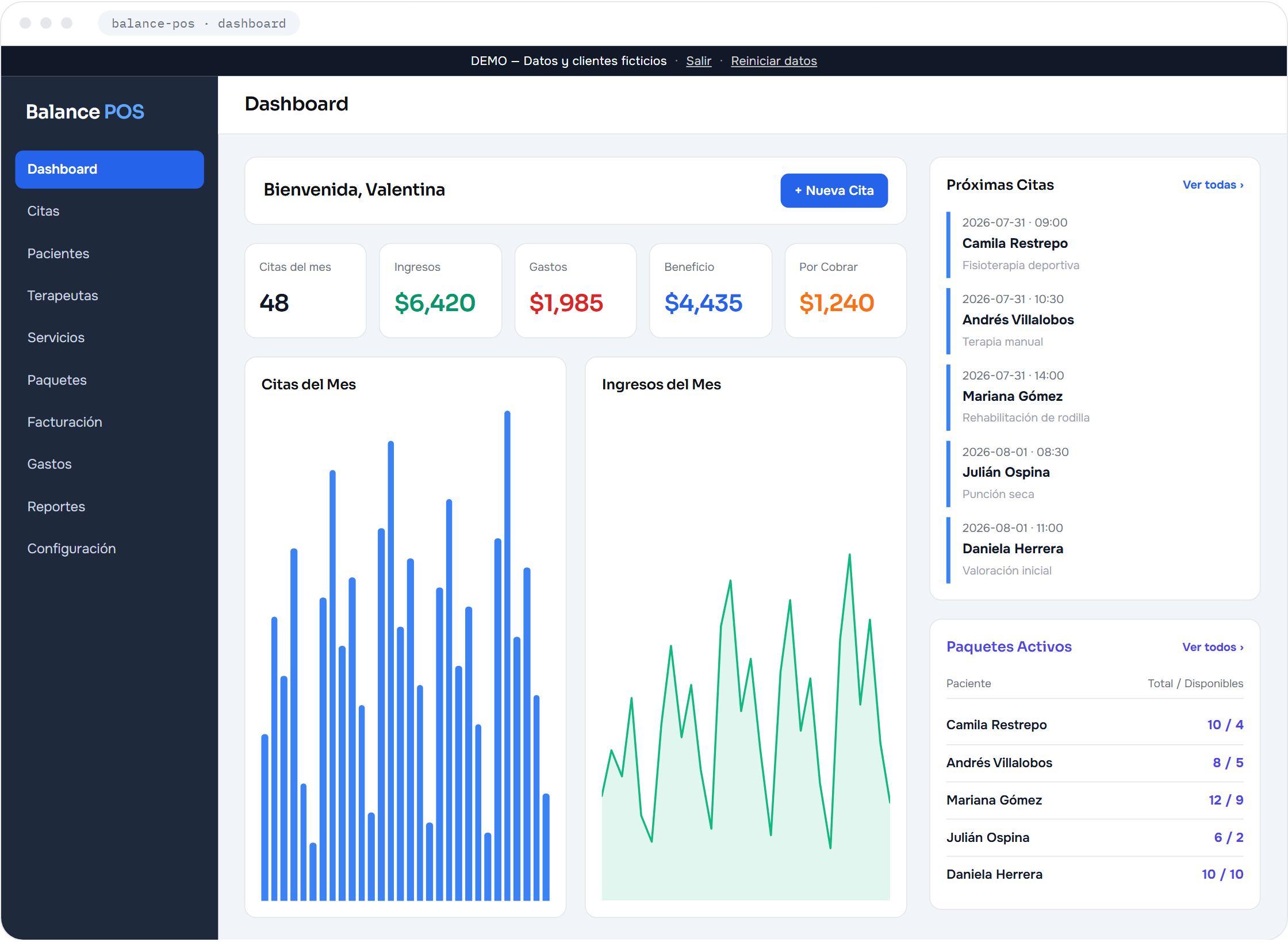Click the Reiniciar datos link

click(x=773, y=61)
